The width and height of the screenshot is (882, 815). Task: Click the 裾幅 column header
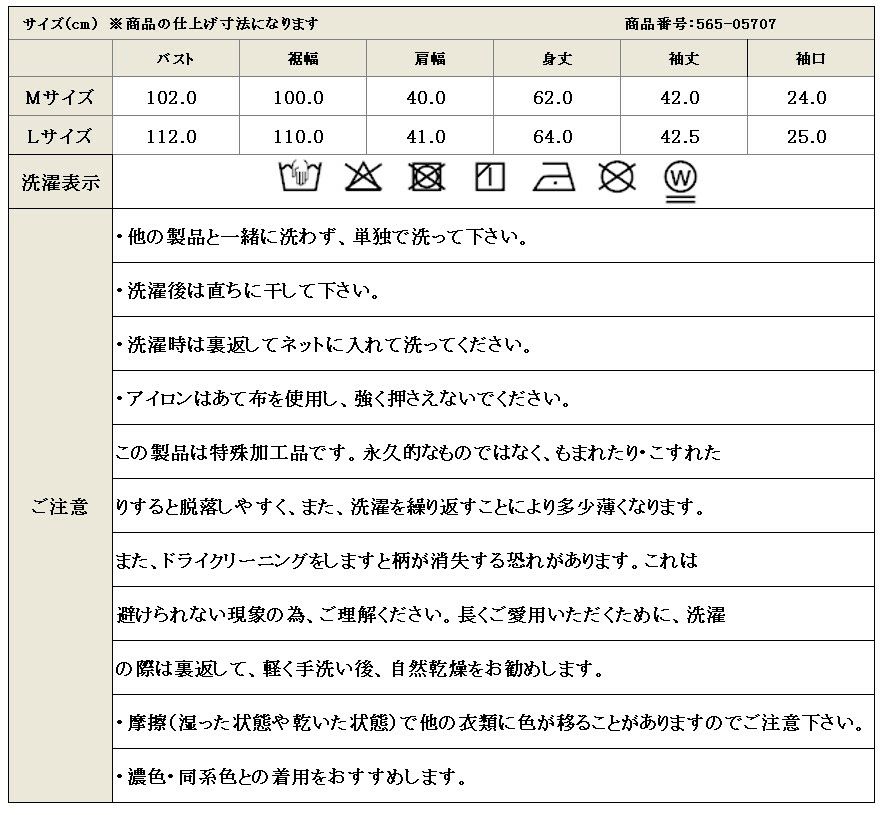[x=303, y=59]
